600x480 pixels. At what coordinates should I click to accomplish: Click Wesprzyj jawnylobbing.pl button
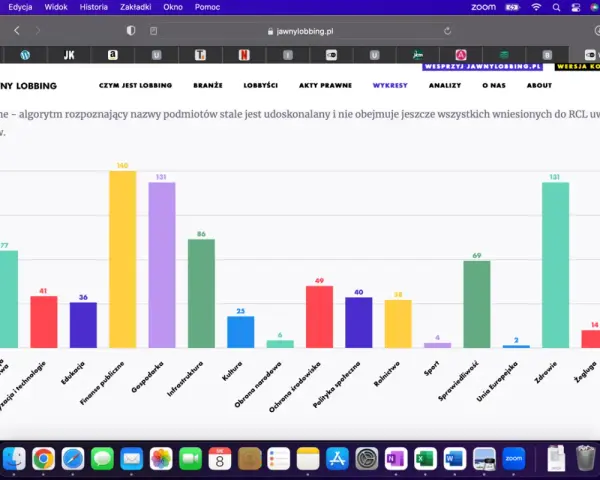482,67
